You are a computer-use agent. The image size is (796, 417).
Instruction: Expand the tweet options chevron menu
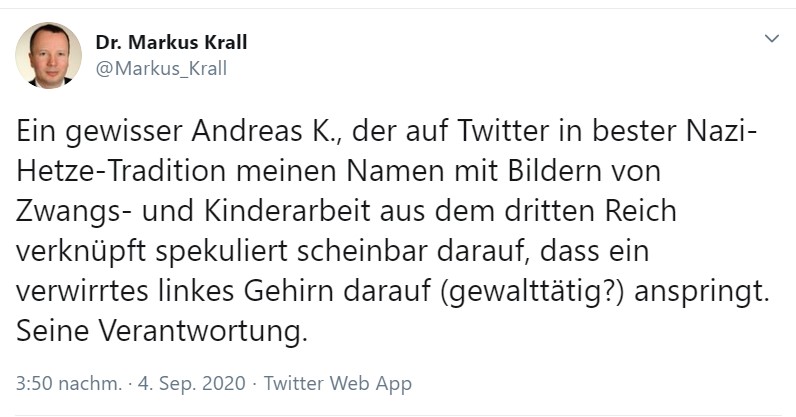pyautogui.click(x=770, y=39)
